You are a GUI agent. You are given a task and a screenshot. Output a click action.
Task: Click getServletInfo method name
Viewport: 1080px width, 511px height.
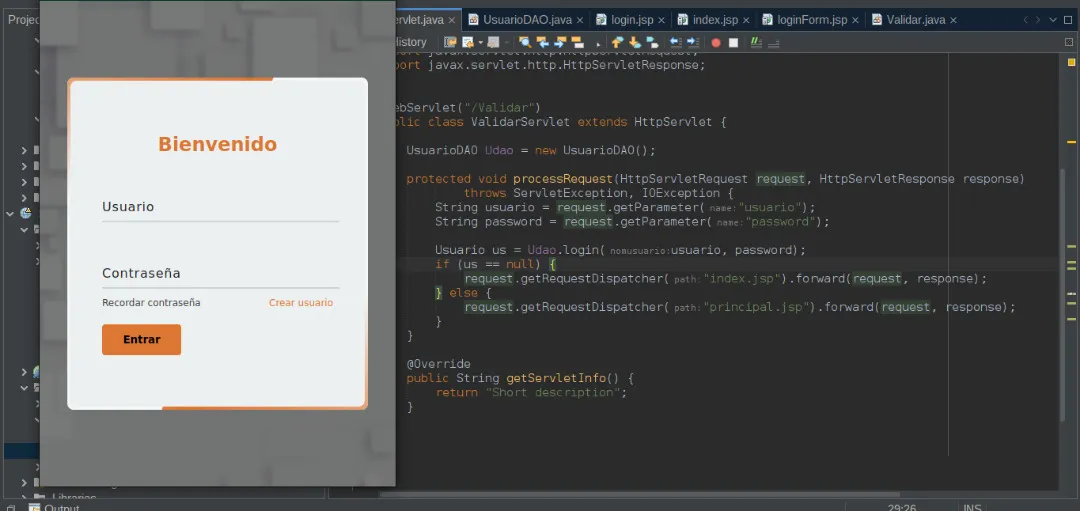coord(557,378)
